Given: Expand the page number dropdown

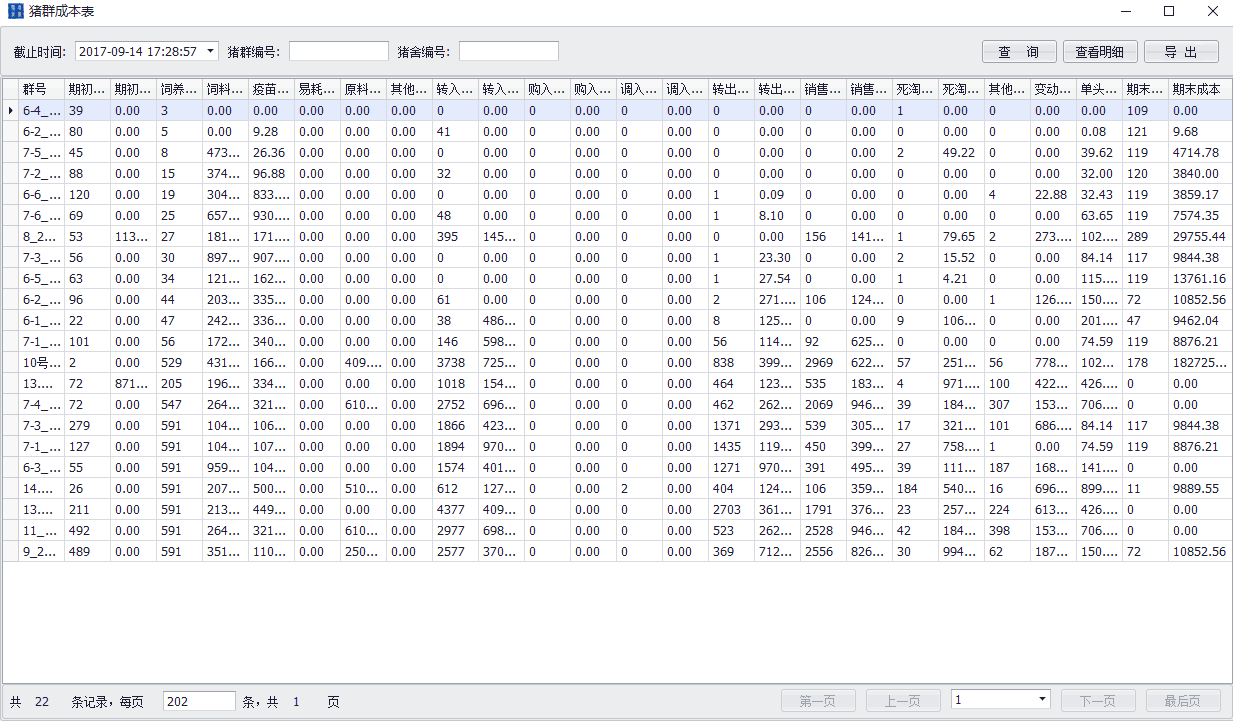Looking at the screenshot, I should [x=1043, y=700].
